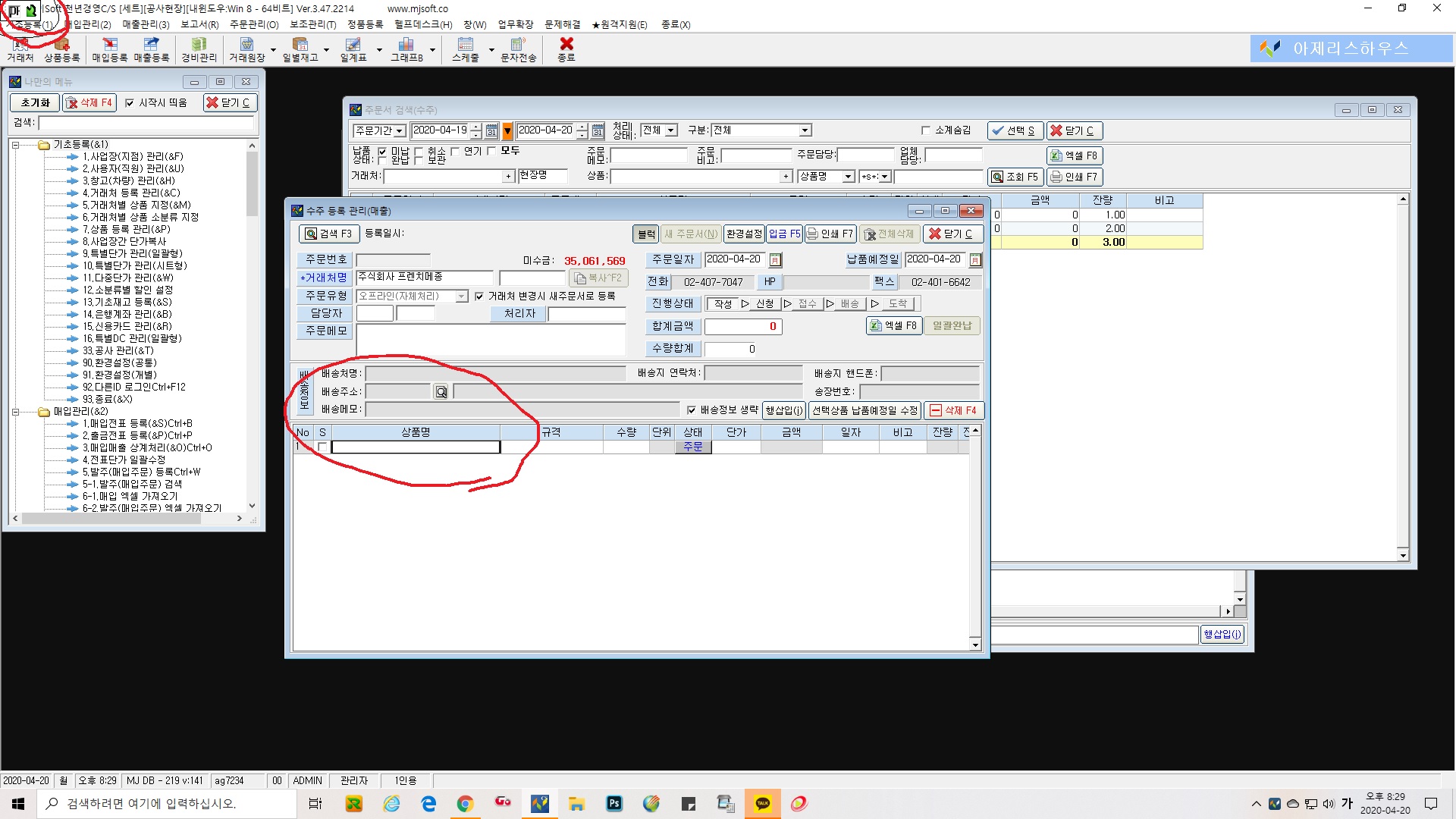The height and width of the screenshot is (819, 1456).
Task: Open calendar icon beside 2020-04-20 end date
Action: 598,130
